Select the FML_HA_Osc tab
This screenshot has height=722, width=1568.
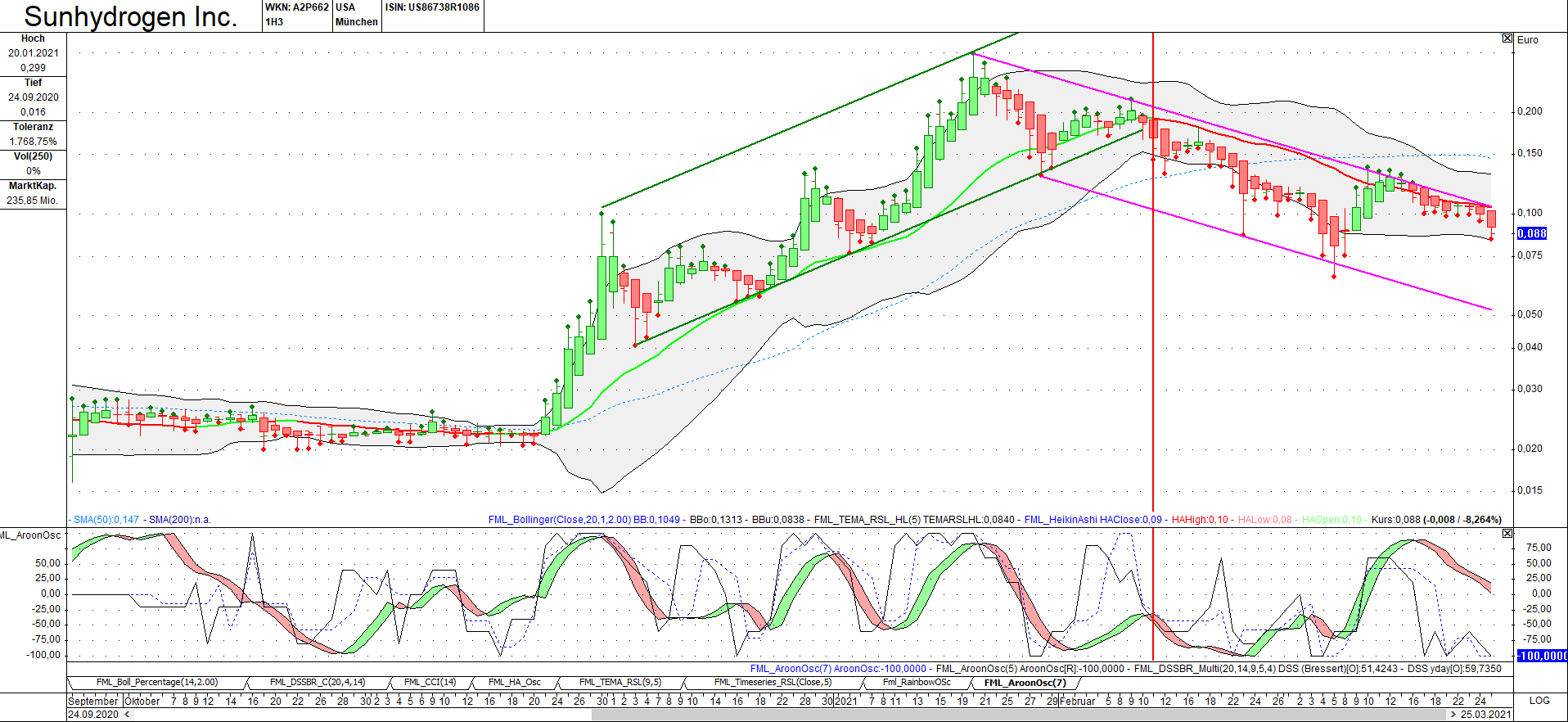pos(515,683)
